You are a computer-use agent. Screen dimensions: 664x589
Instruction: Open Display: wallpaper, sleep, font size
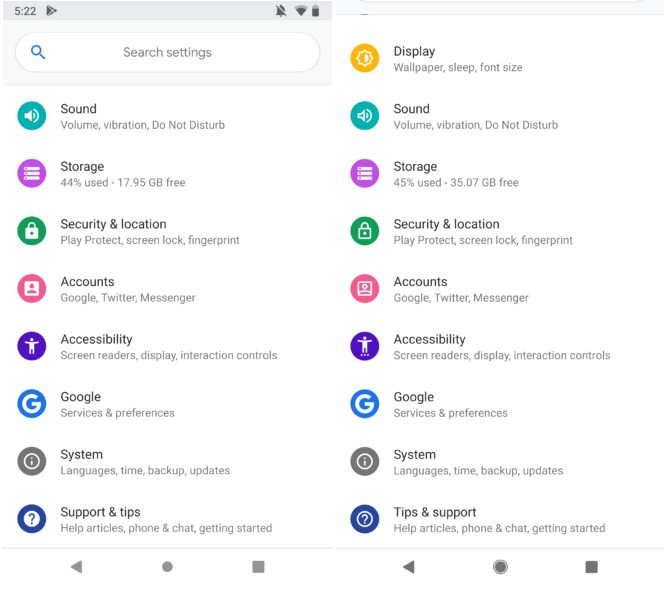click(x=457, y=58)
